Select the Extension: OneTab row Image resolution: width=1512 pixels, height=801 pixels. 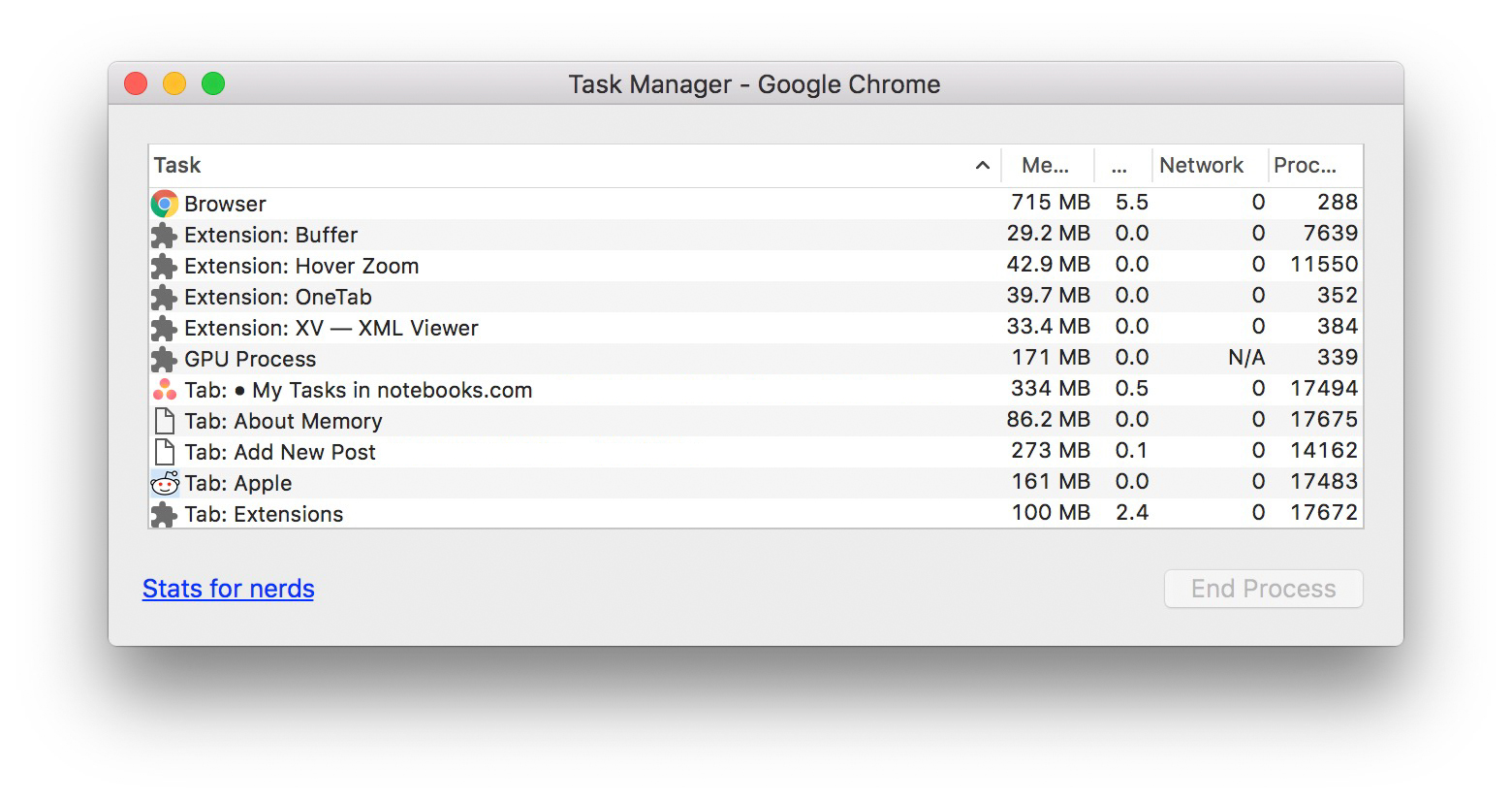tap(756, 297)
